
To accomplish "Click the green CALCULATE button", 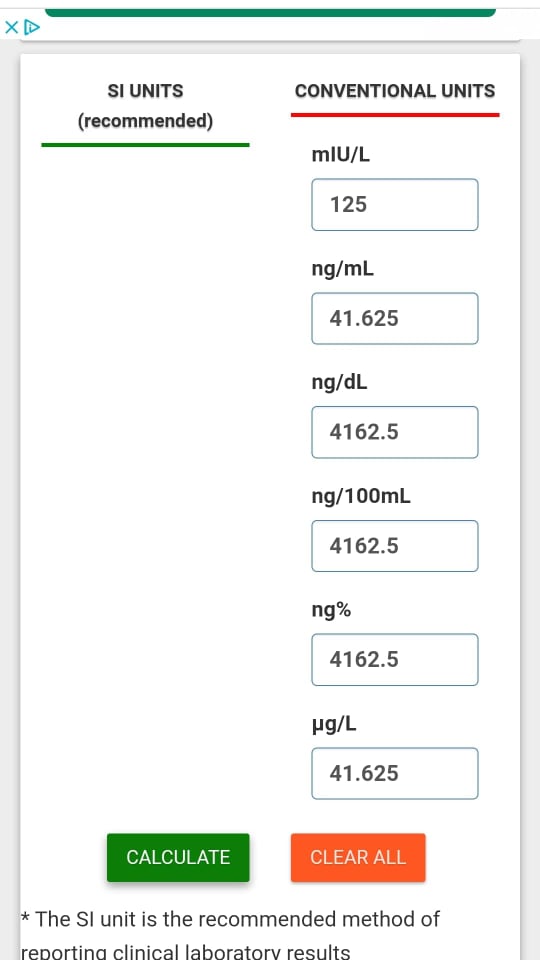I will pyautogui.click(x=178, y=857).
